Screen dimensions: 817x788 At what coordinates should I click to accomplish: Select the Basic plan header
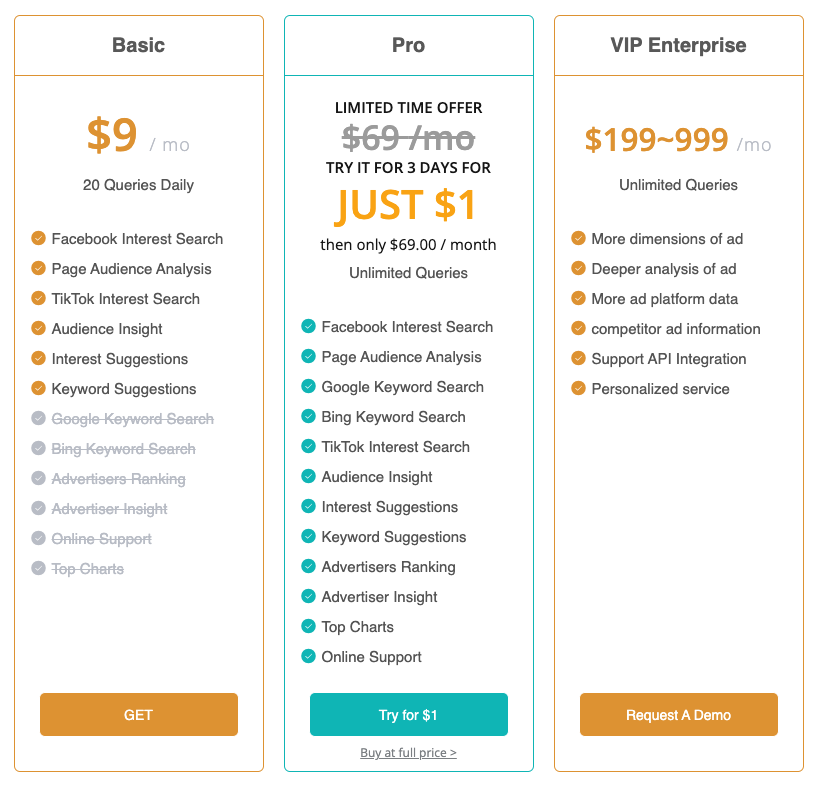[139, 45]
